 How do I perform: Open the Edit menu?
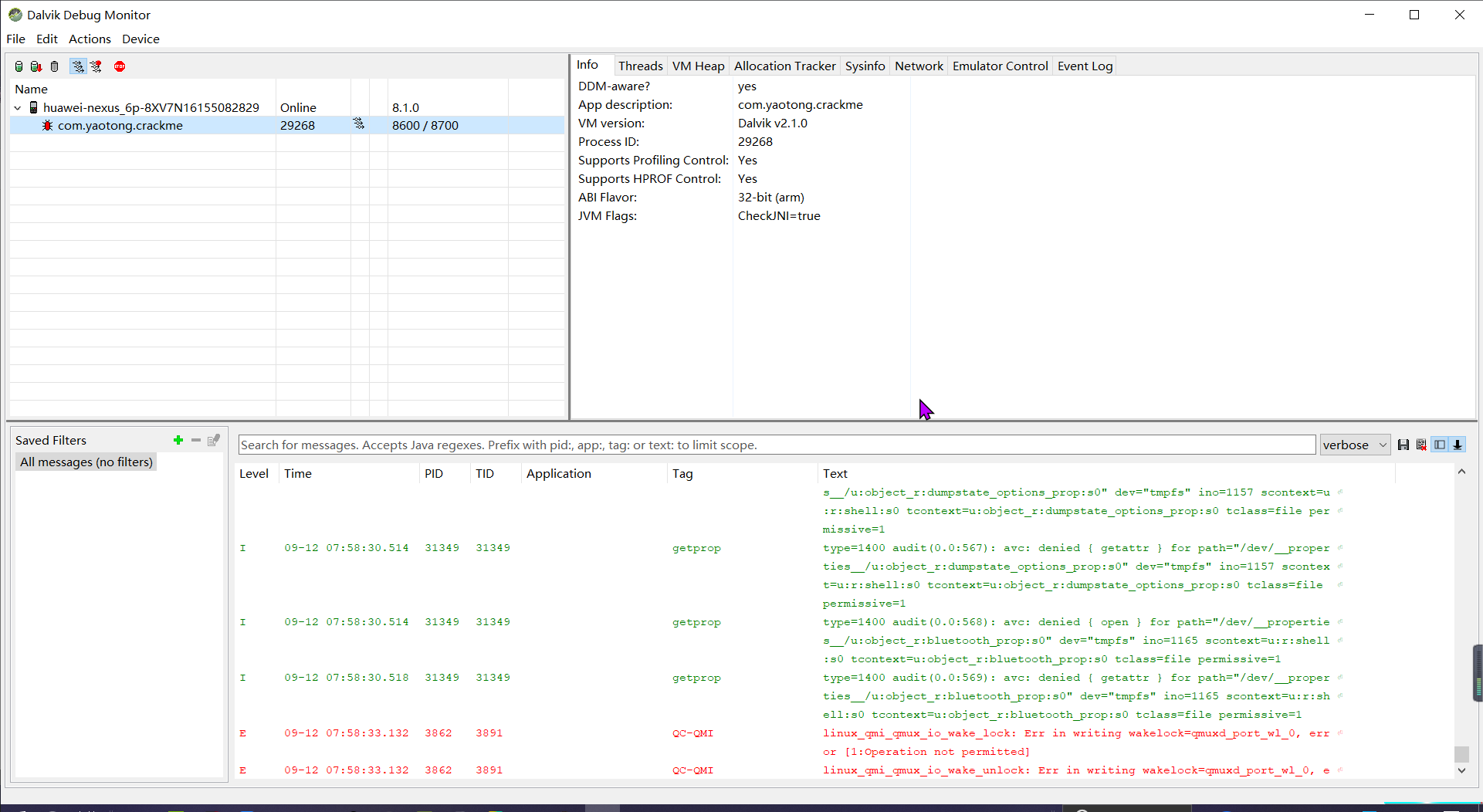47,39
